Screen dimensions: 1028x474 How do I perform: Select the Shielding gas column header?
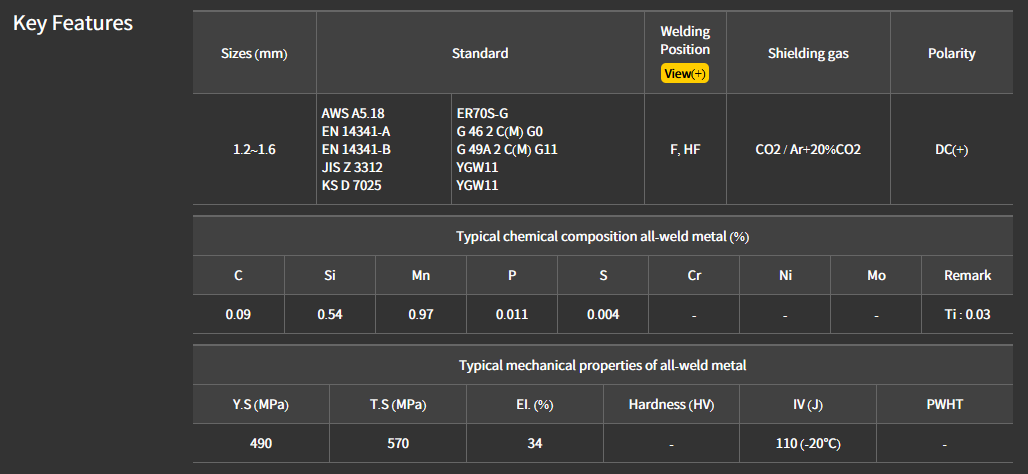click(808, 53)
